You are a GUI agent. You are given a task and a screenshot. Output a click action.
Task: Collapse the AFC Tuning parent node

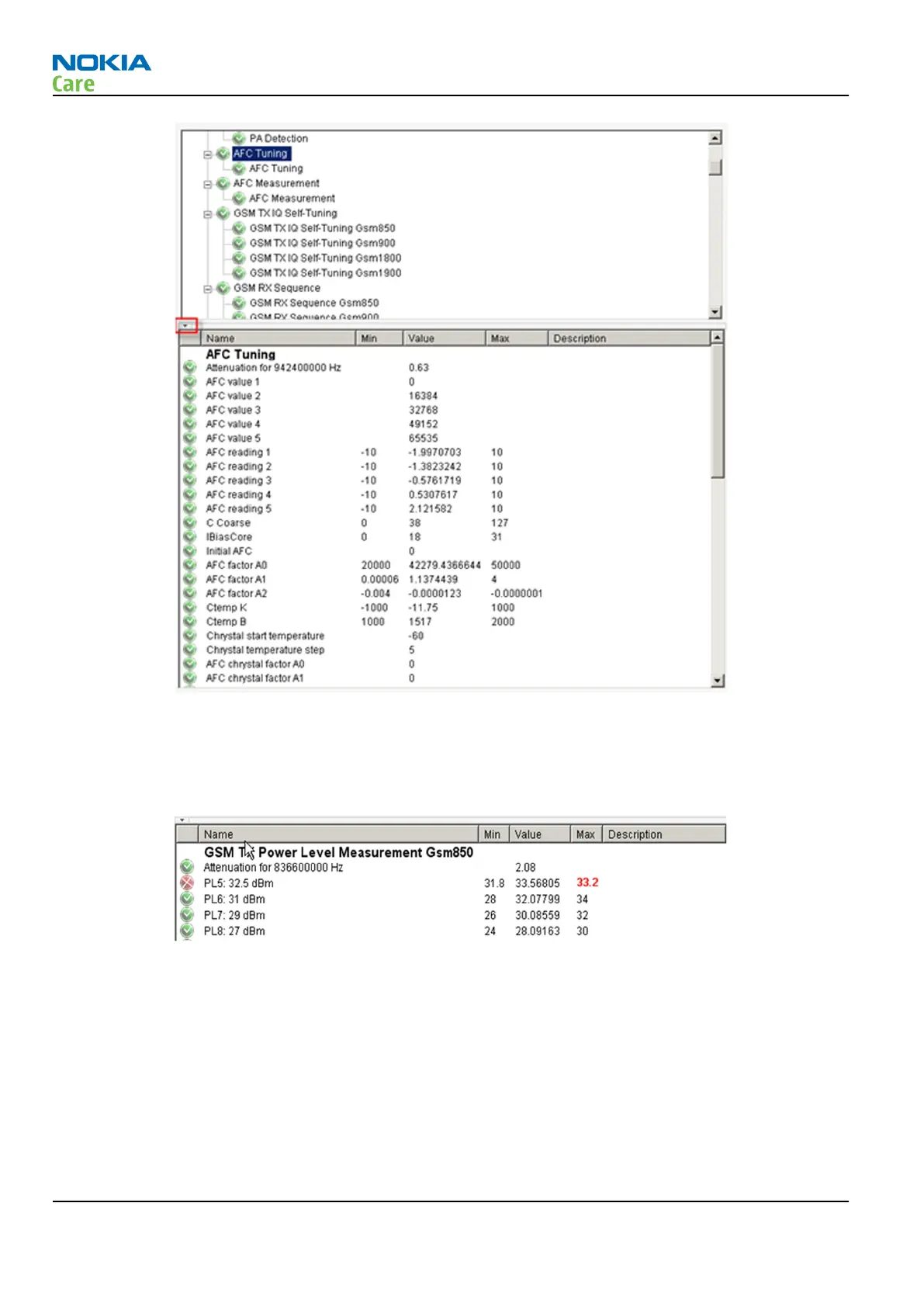[x=207, y=154]
